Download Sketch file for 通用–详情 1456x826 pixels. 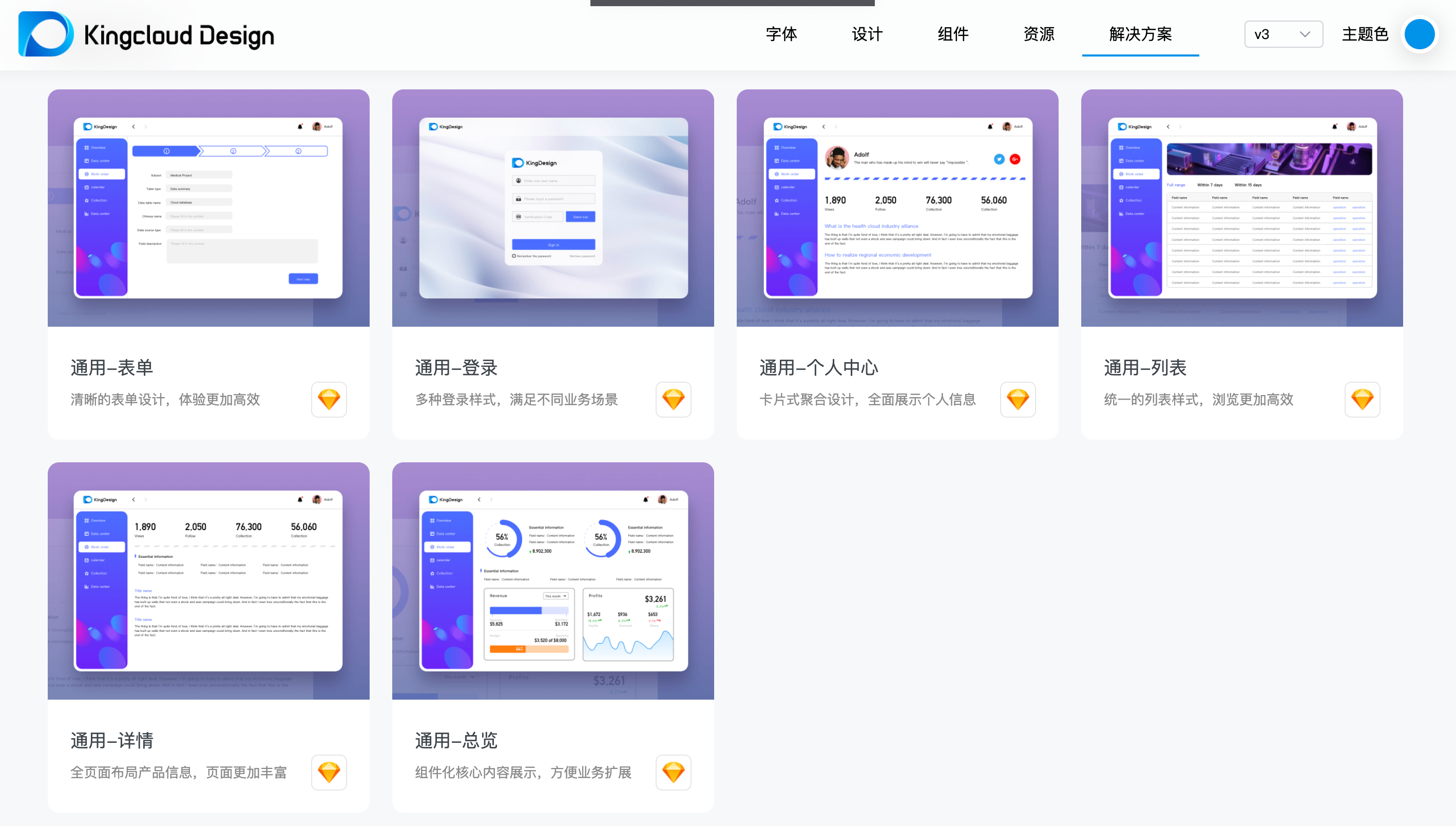pos(329,772)
